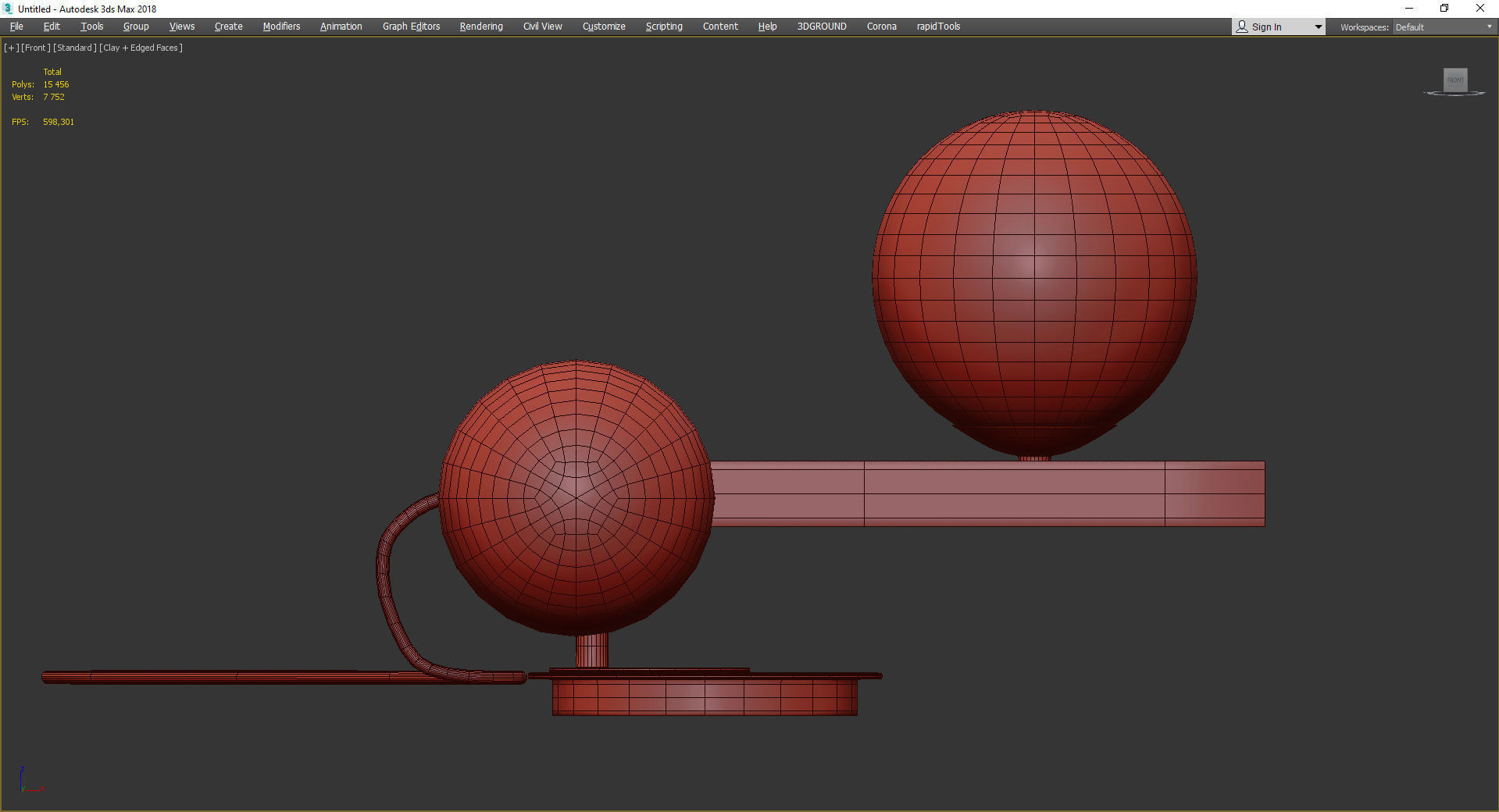The width and height of the screenshot is (1499, 812).
Task: Close the 3ds Max window
Action: 1480,9
